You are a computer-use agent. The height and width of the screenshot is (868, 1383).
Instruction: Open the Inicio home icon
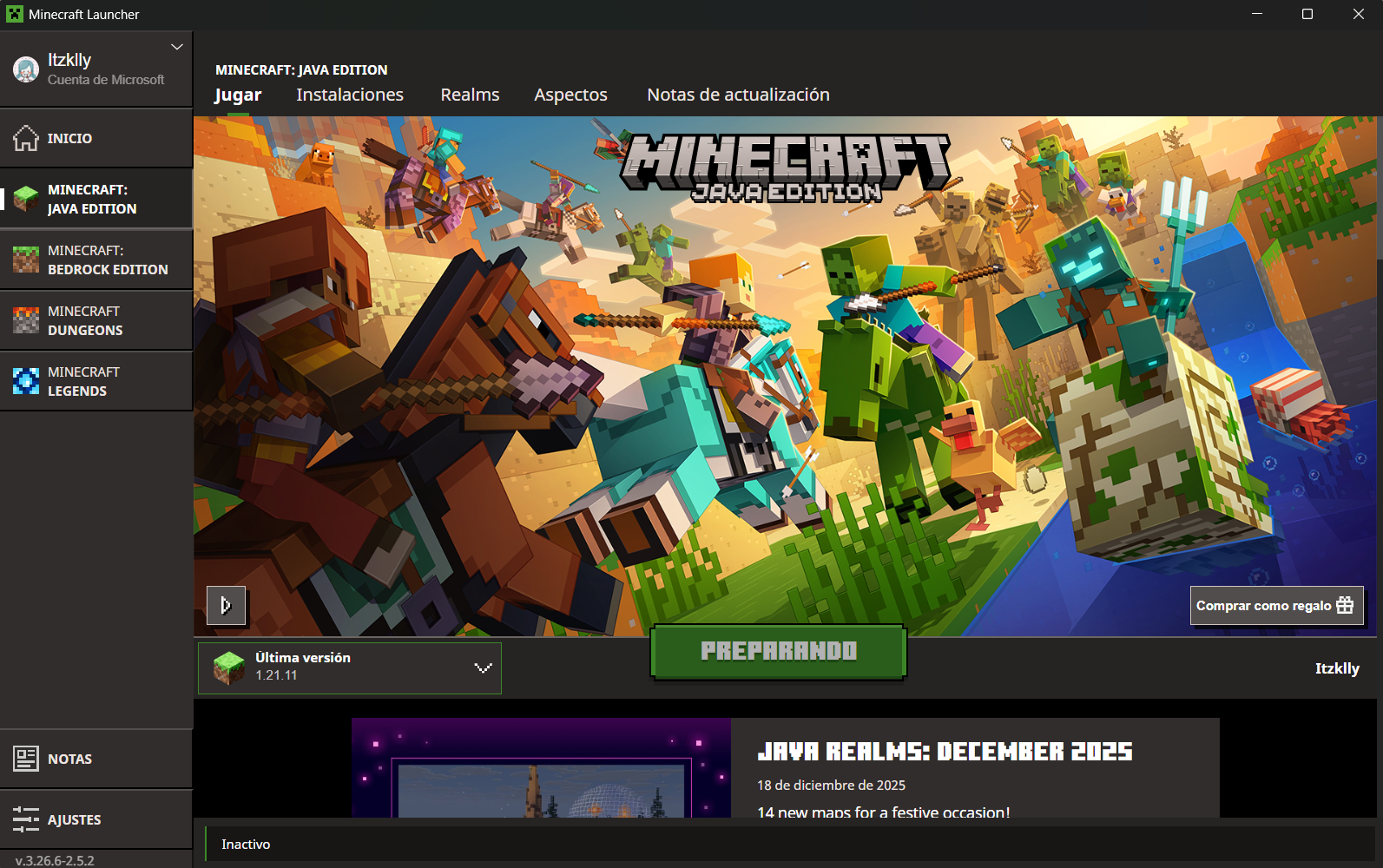tap(26, 138)
